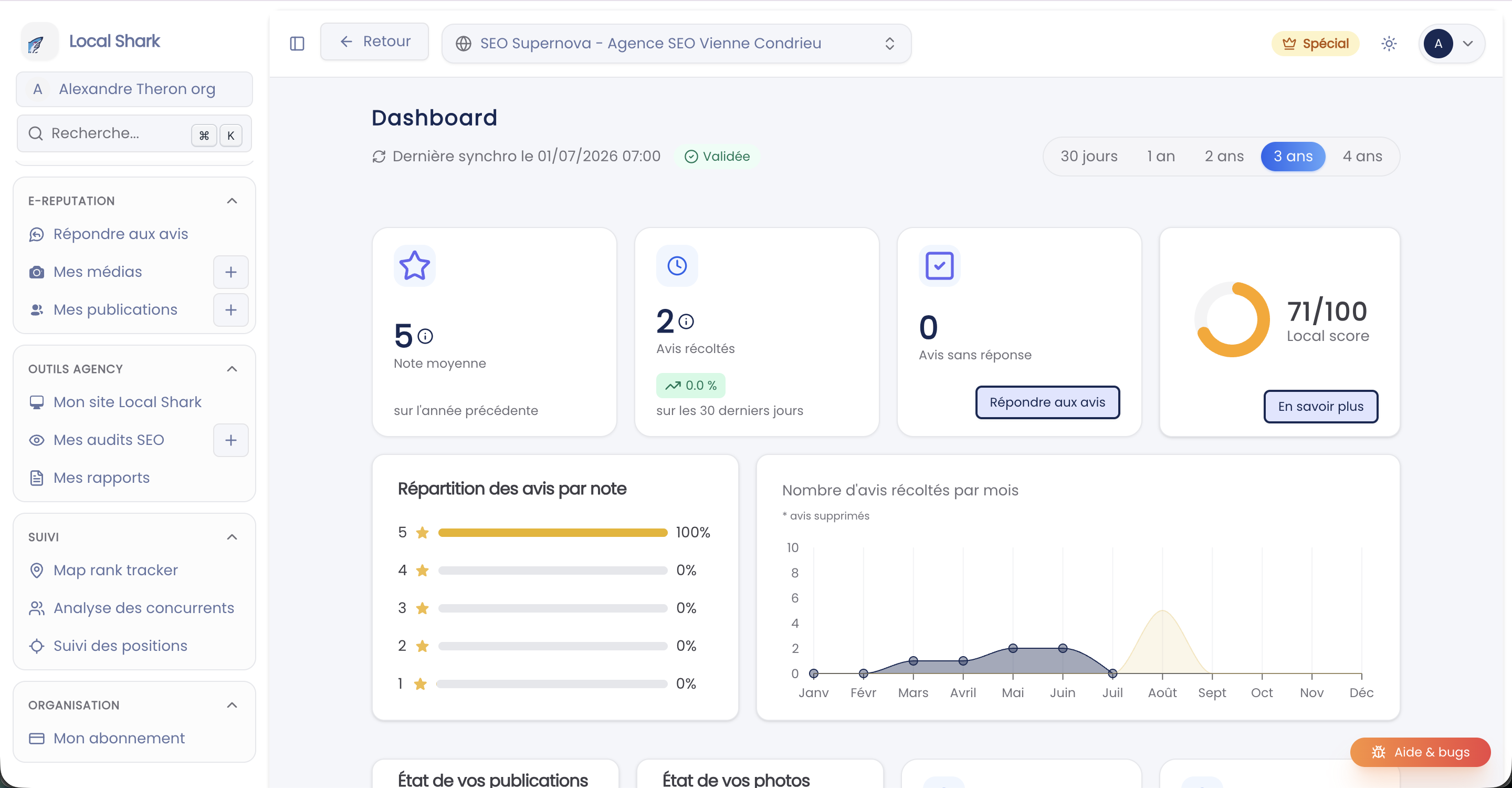Viewport: 1512px width, 788px height.
Task: Click the sync refresh icon
Action: (x=379, y=157)
